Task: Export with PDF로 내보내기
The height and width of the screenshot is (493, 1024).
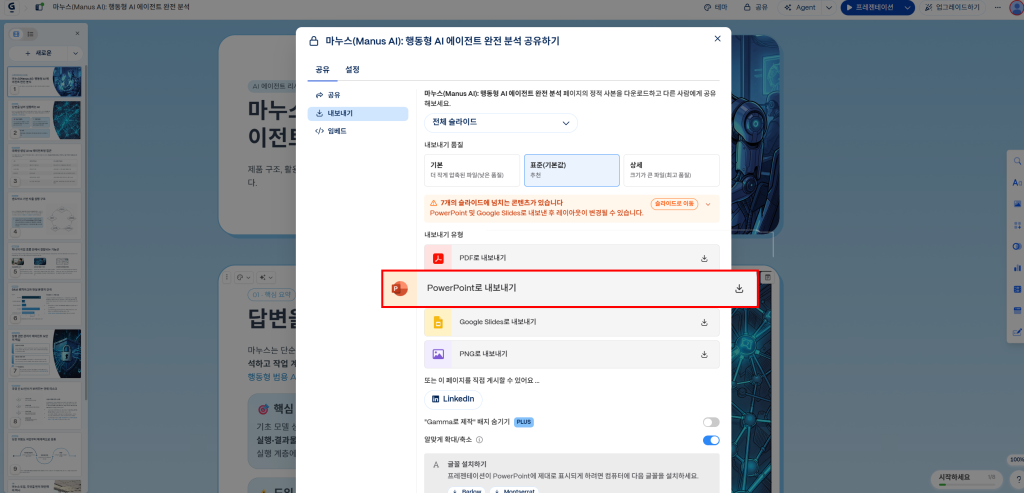Action: pyautogui.click(x=572, y=258)
